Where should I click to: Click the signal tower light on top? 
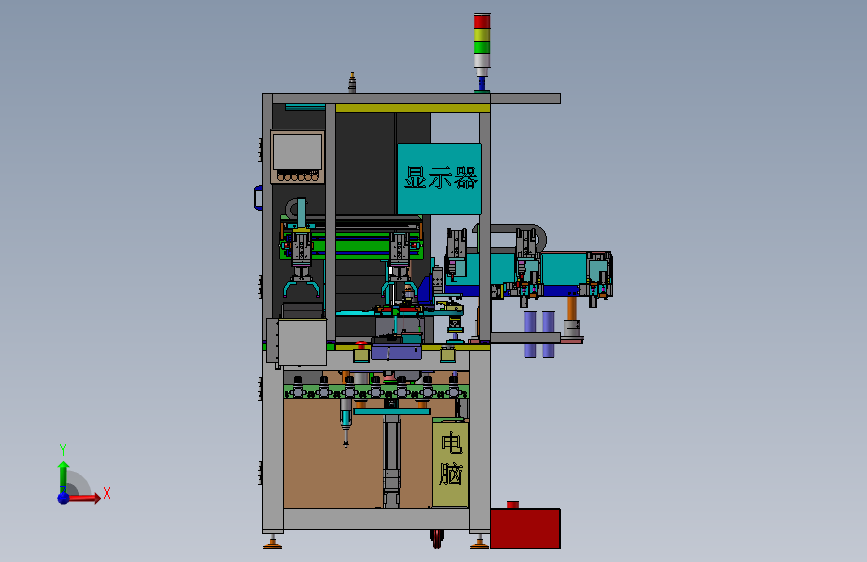(x=482, y=44)
